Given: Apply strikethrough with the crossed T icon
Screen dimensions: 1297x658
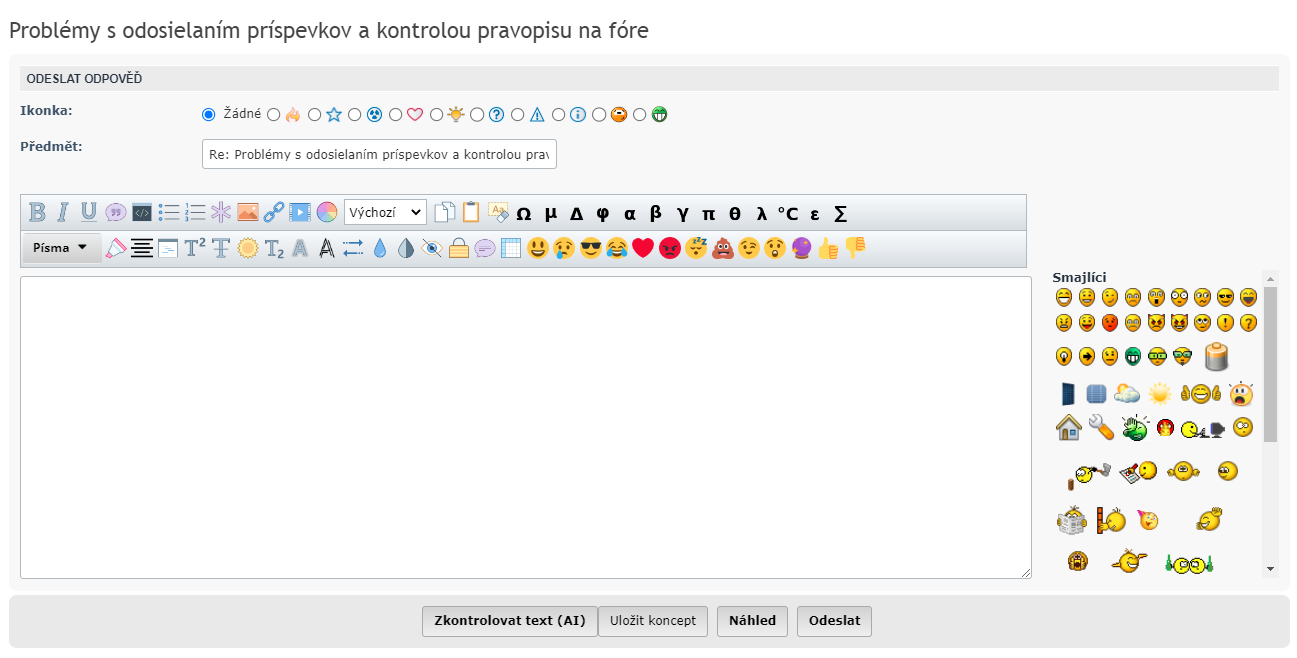Looking at the screenshot, I should click(220, 248).
